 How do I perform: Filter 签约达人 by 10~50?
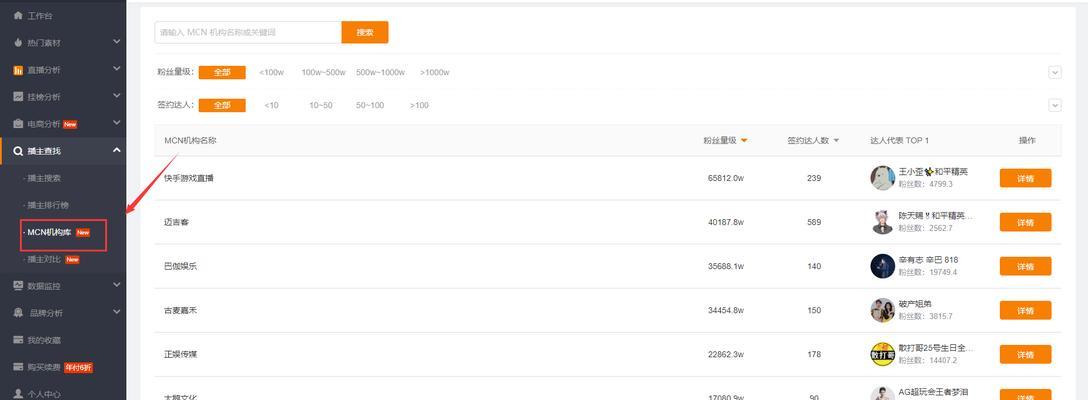coord(321,106)
